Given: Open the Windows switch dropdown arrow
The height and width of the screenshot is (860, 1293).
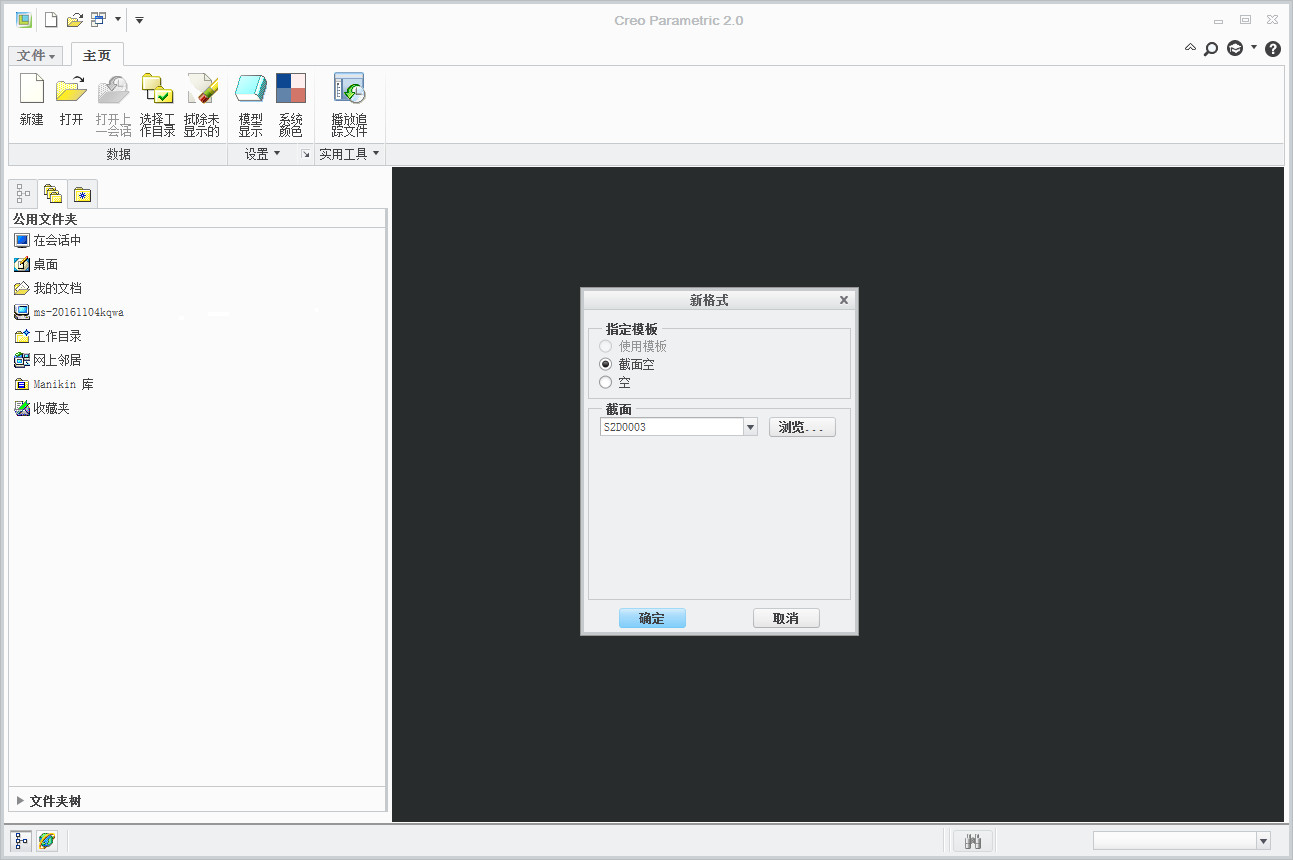Looking at the screenshot, I should (x=118, y=20).
